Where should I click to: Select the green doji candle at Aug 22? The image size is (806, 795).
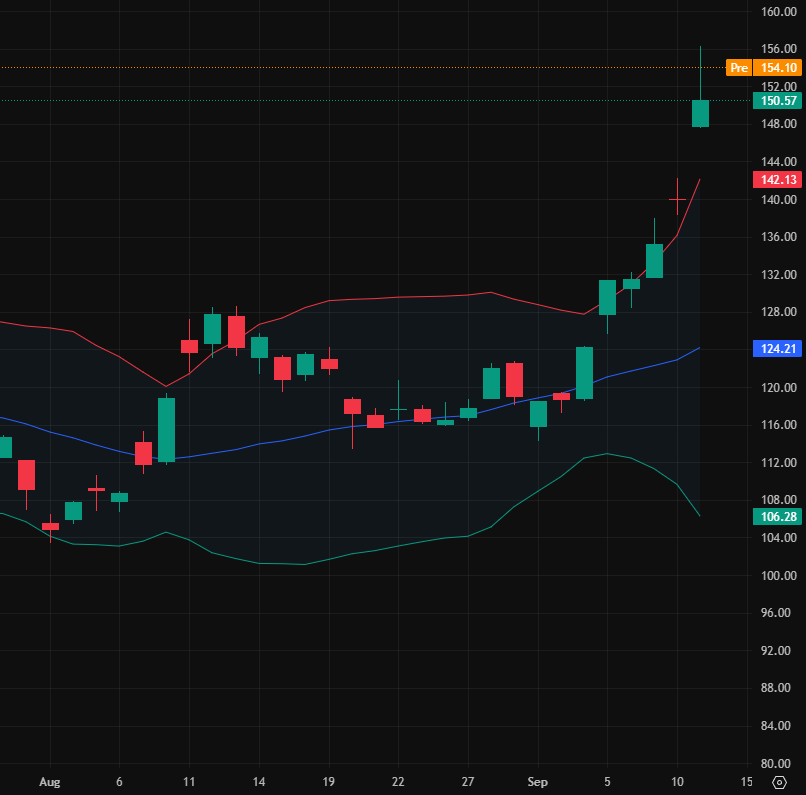[398, 409]
